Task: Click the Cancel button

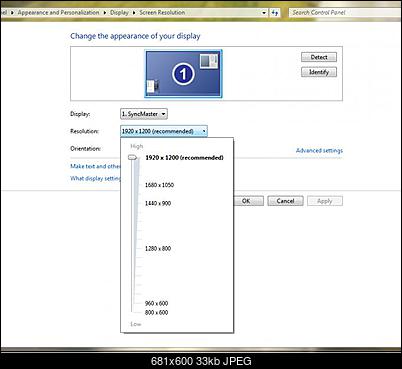Action: [285, 201]
